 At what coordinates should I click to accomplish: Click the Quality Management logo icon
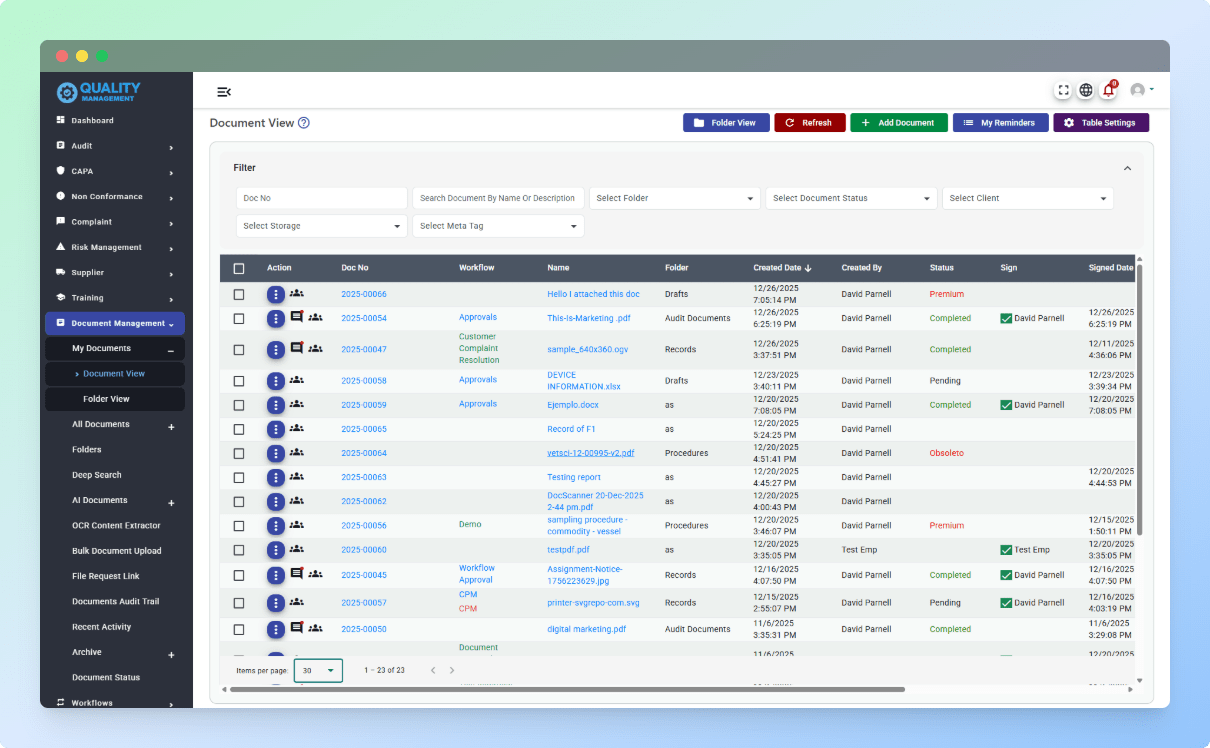[x=67, y=91]
